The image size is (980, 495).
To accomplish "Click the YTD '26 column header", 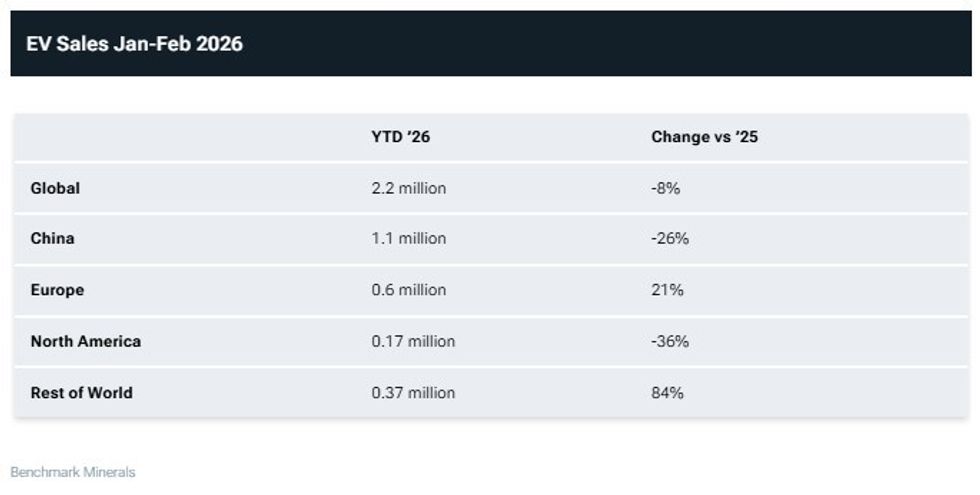I will [x=400, y=137].
